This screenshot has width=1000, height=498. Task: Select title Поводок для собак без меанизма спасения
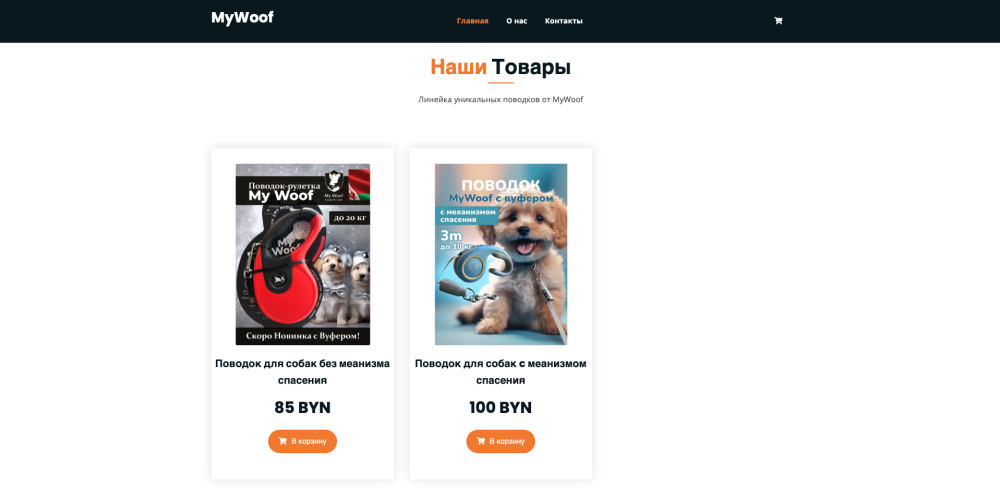[x=302, y=372]
